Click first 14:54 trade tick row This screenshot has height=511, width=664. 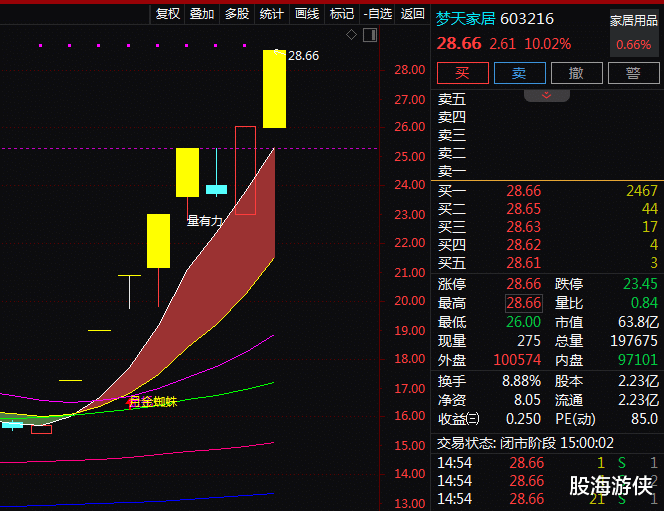tap(546, 463)
